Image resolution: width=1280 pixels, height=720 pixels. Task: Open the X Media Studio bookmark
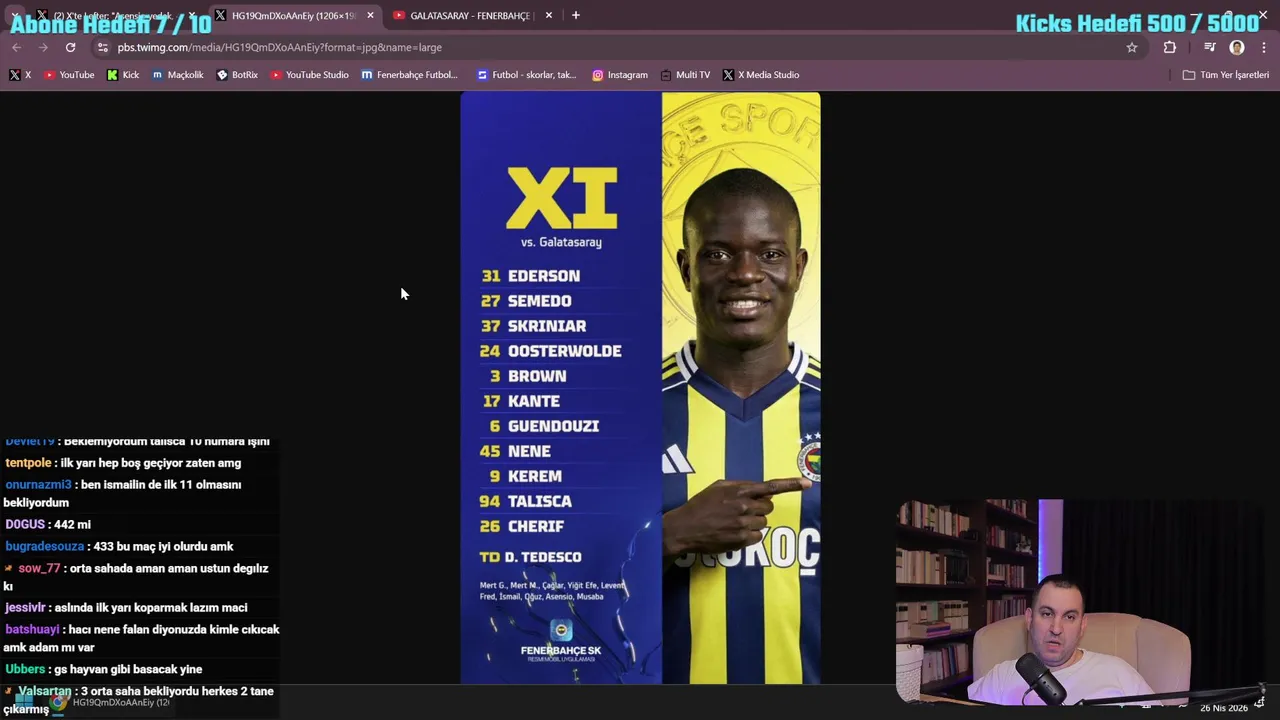(761, 75)
